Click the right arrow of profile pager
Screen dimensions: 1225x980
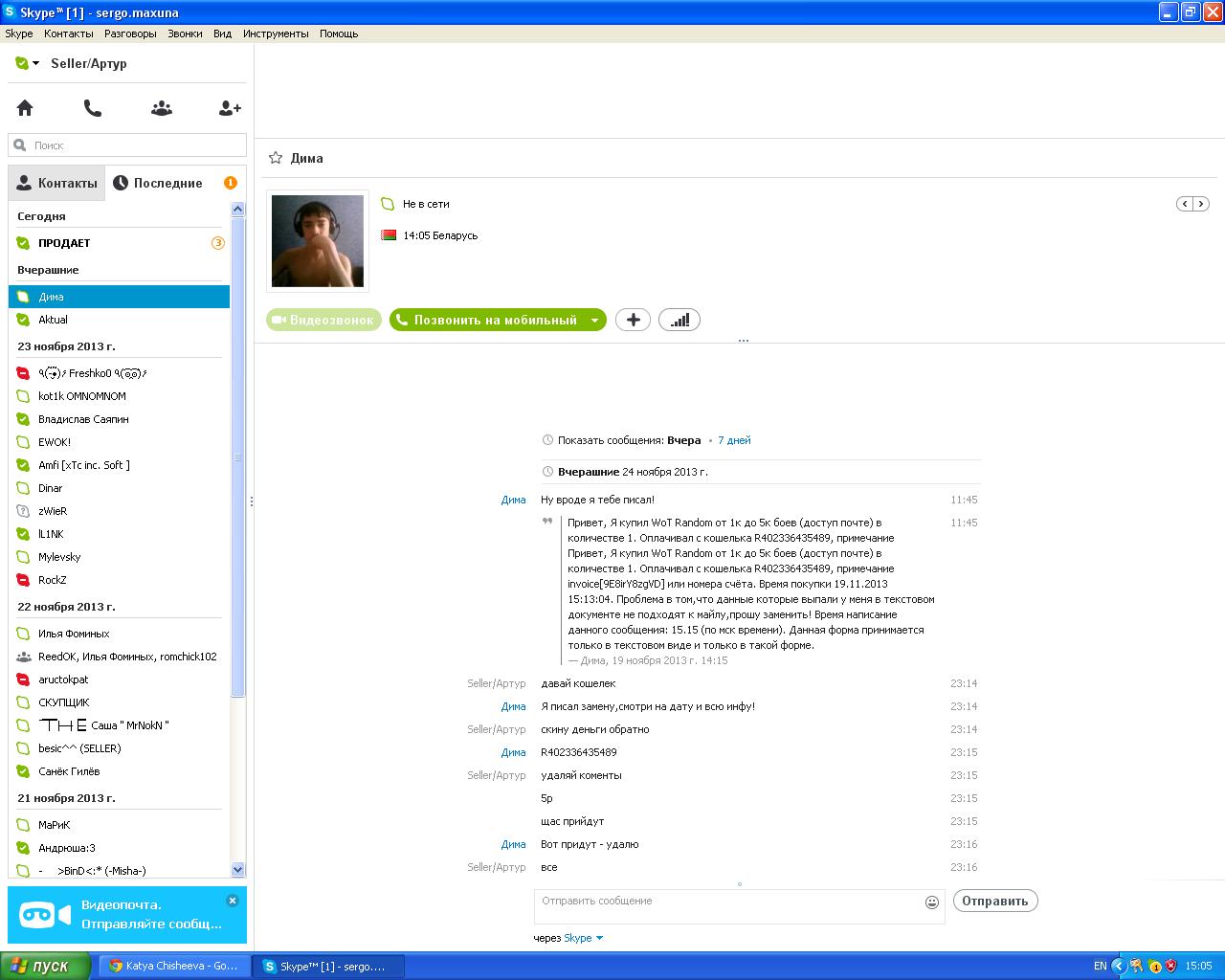[1201, 204]
